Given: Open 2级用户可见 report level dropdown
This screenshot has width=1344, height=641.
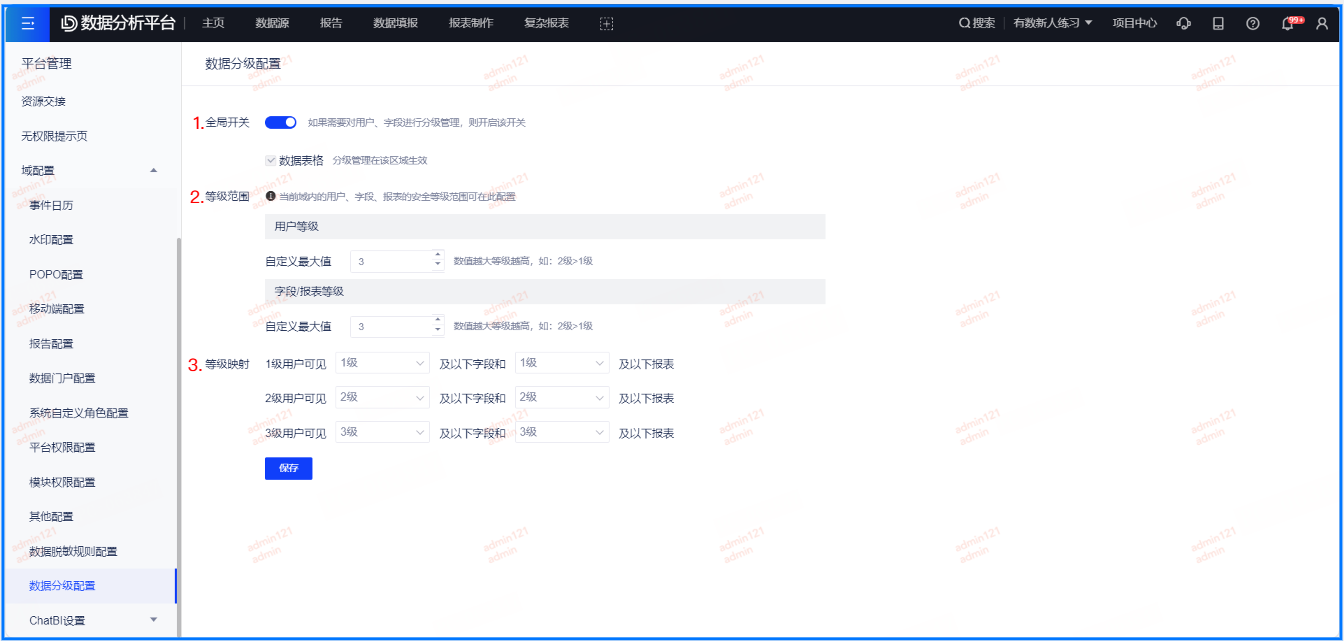Looking at the screenshot, I should click(562, 398).
